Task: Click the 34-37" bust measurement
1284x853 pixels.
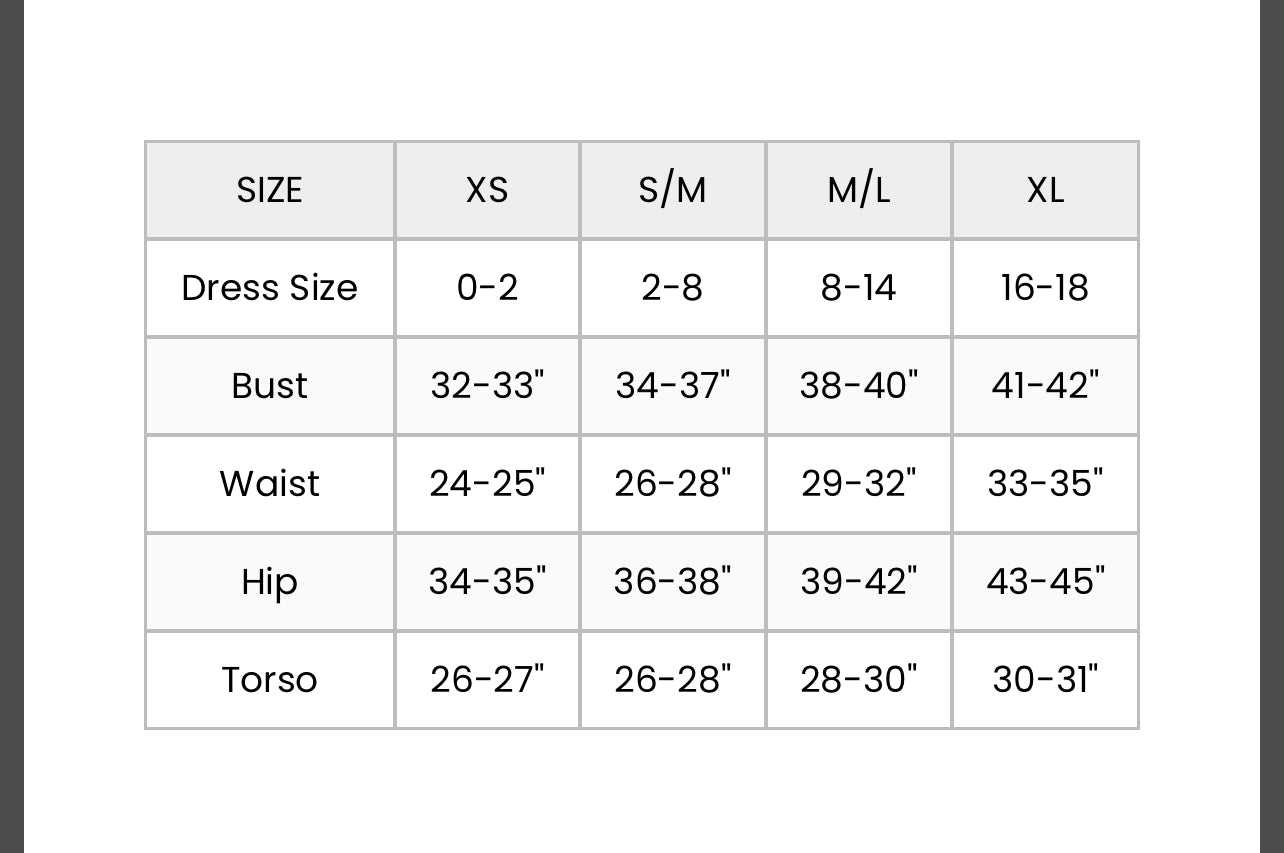Action: (x=672, y=386)
